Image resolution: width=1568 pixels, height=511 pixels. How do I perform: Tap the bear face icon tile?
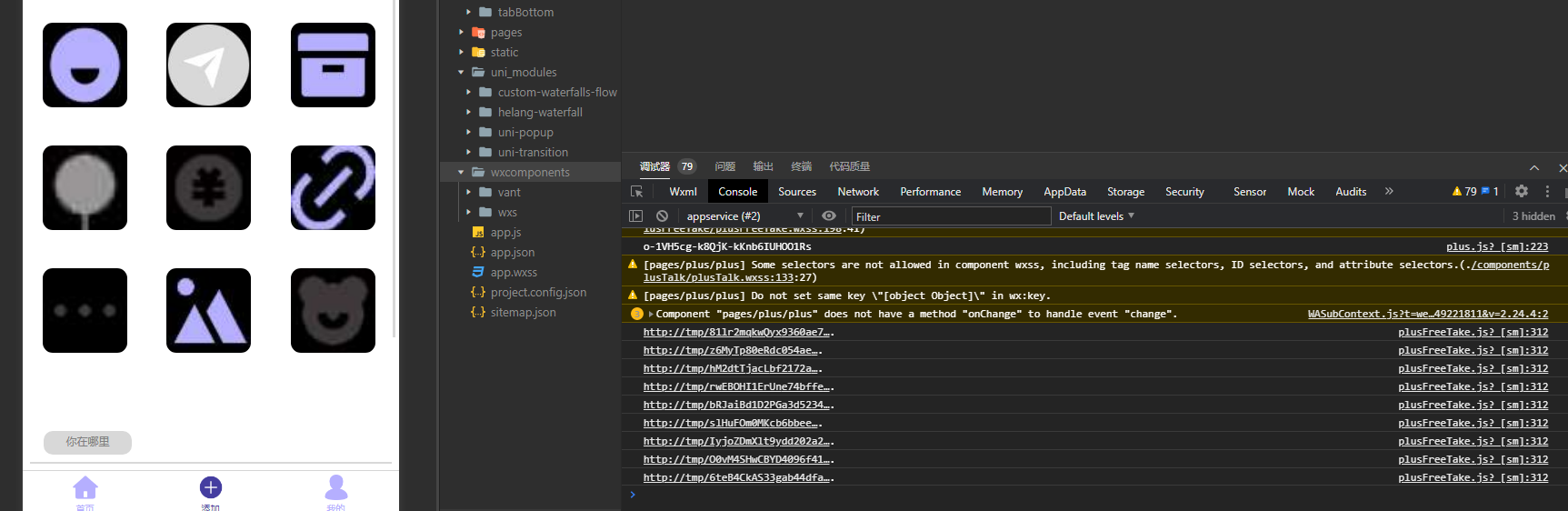pos(333,310)
